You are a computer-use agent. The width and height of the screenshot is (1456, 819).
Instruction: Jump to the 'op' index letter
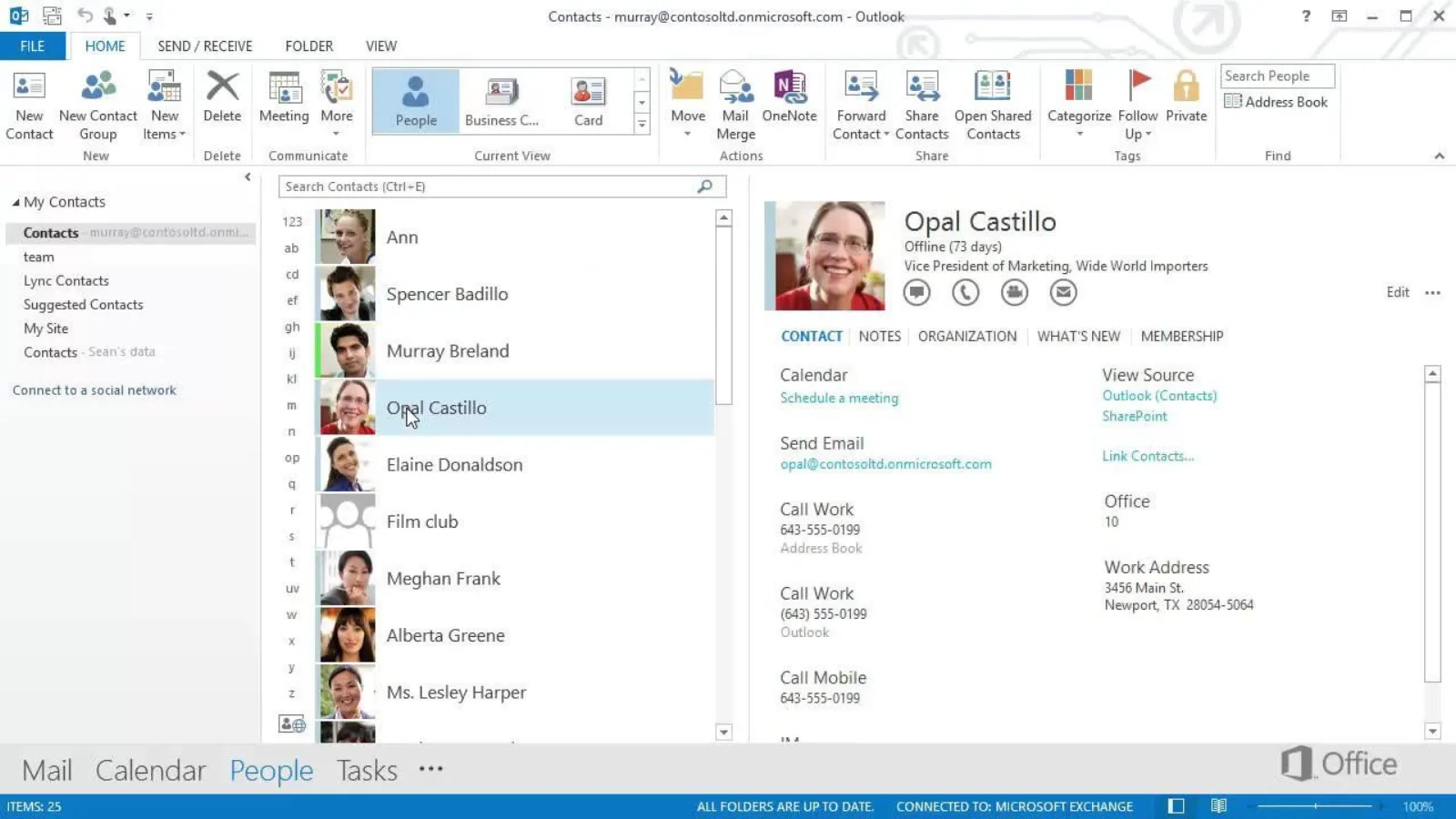click(292, 458)
